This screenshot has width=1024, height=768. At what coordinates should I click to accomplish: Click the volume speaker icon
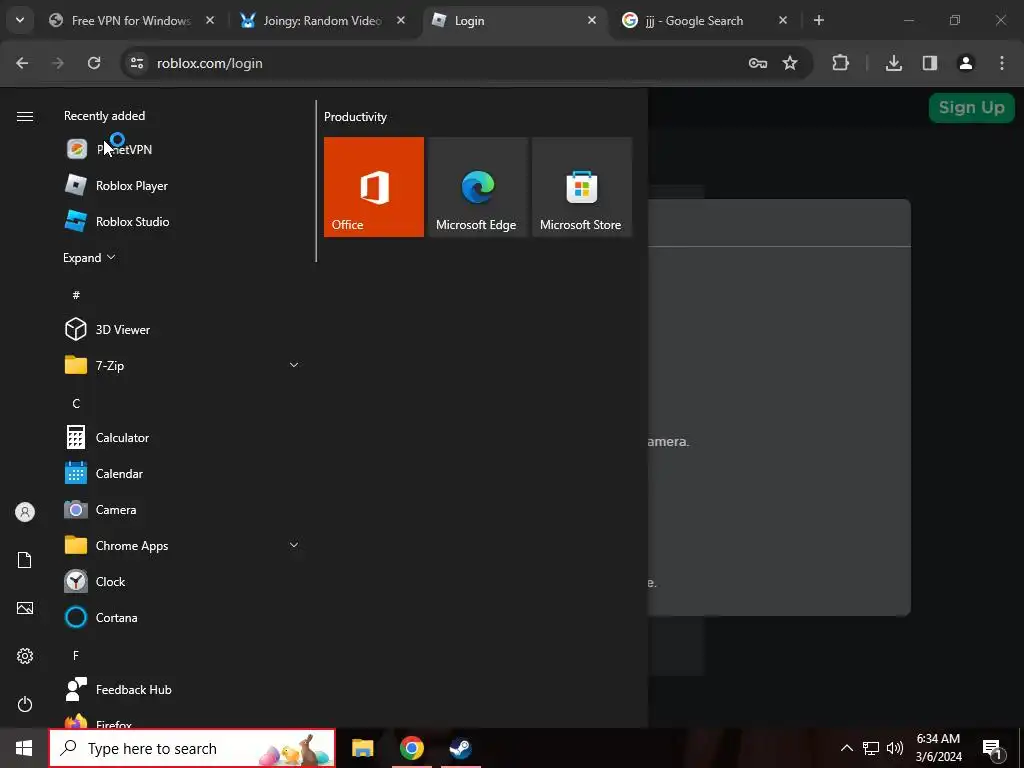point(895,748)
